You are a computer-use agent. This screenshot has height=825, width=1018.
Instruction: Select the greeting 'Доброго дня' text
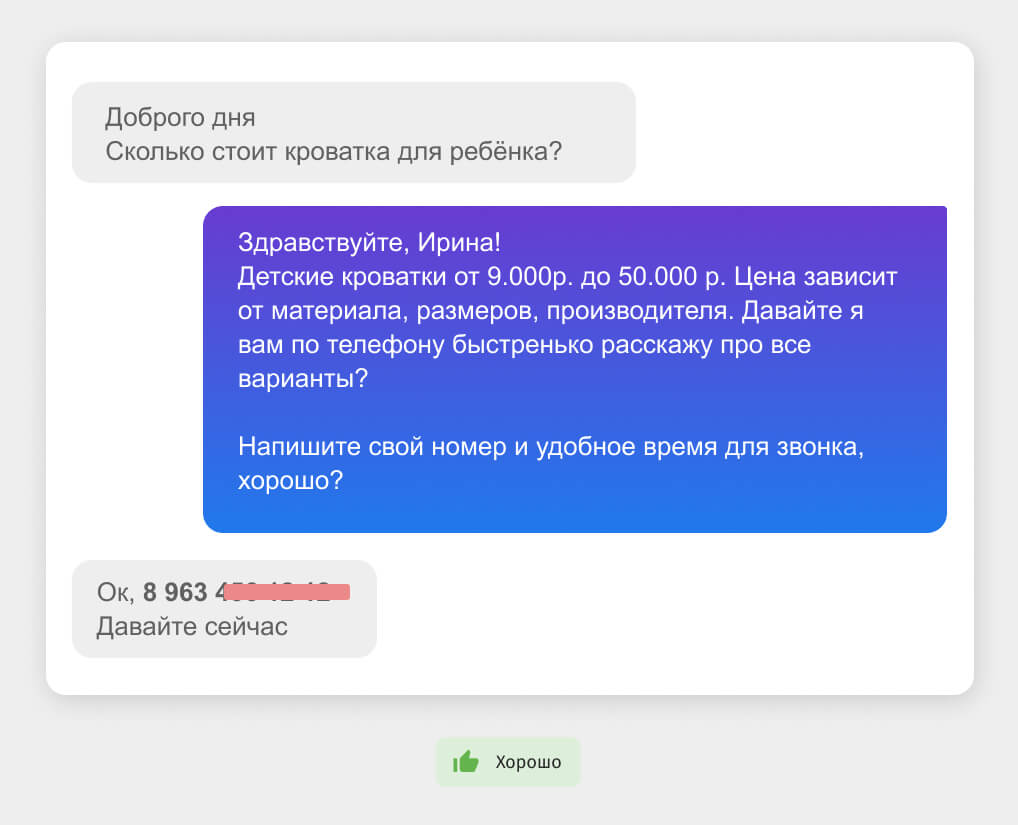coord(180,117)
